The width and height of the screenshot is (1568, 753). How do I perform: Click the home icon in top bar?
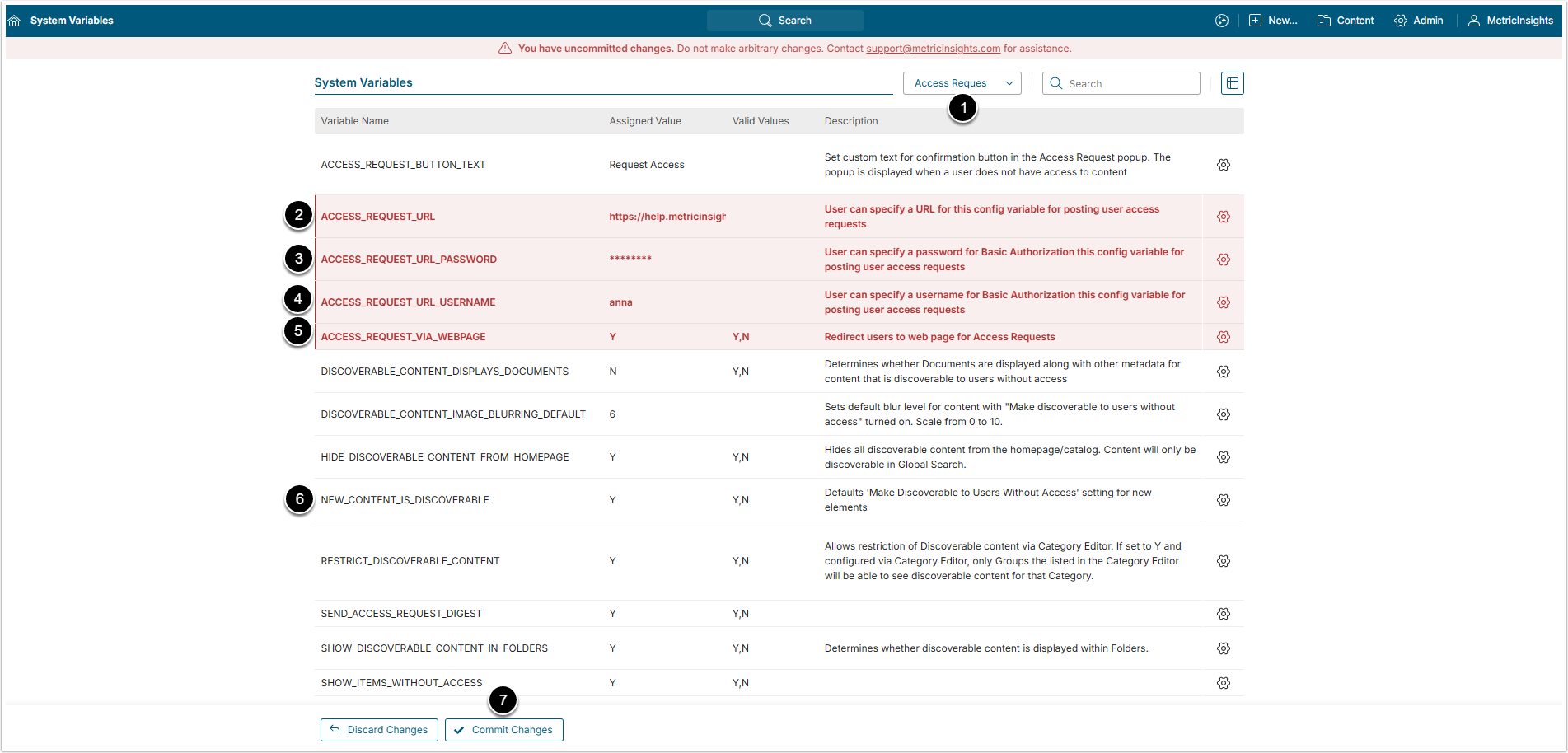coord(14,21)
